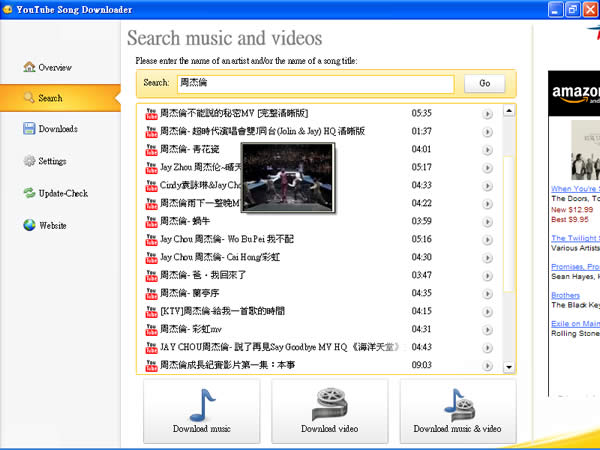Click the Settings gear icon in sidebar

[29, 161]
